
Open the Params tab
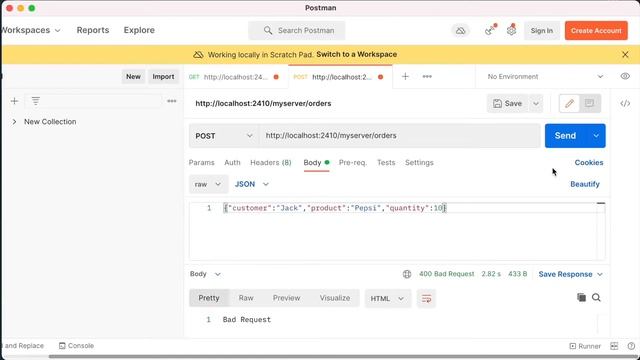pyautogui.click(x=201, y=162)
